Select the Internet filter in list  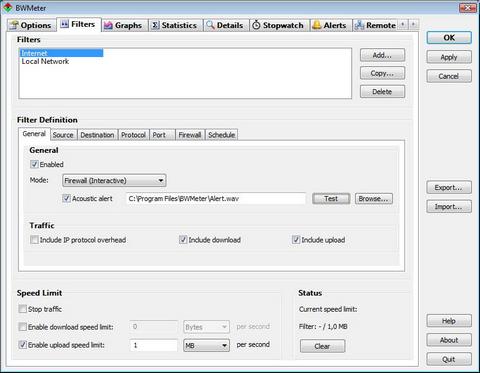point(61,53)
